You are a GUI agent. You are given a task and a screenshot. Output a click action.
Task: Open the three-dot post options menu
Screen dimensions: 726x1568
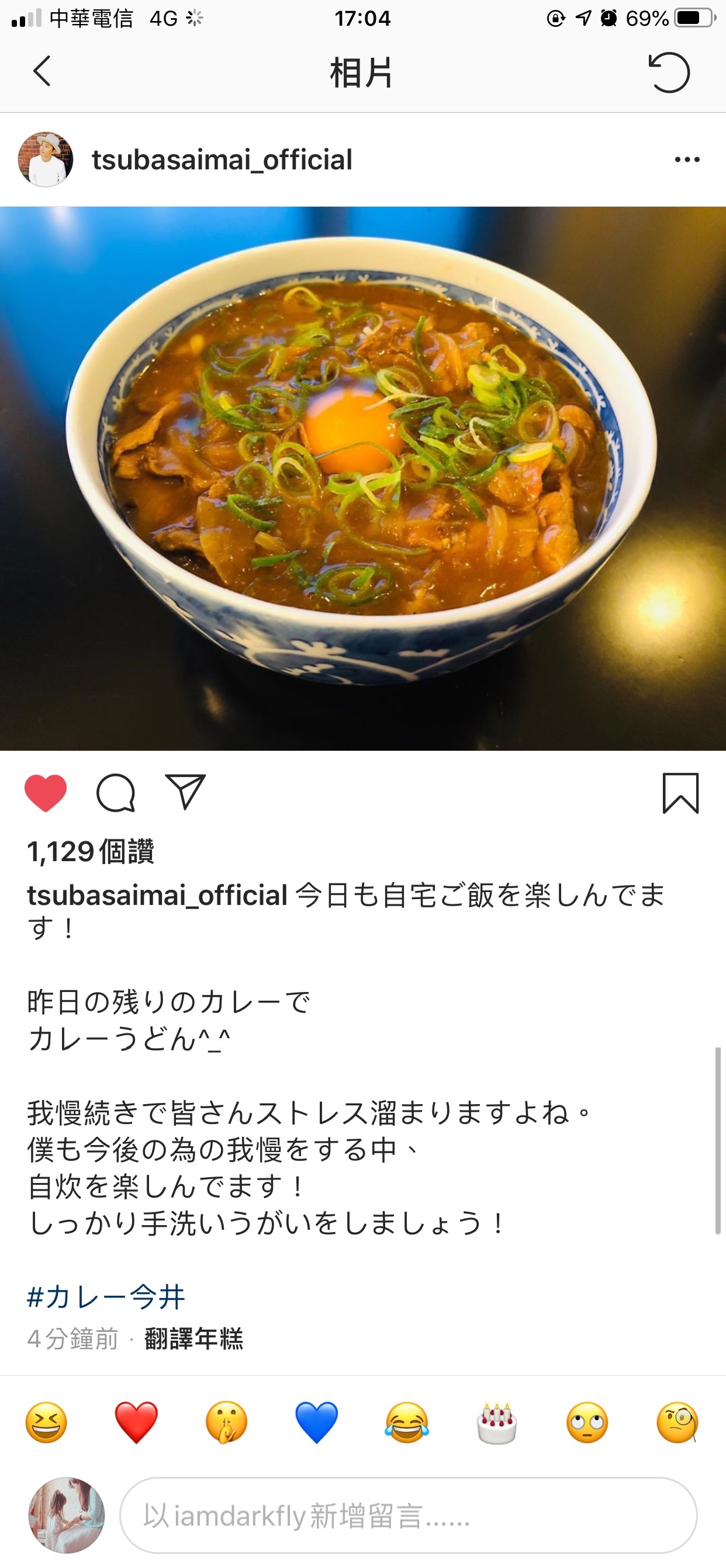coord(687,160)
